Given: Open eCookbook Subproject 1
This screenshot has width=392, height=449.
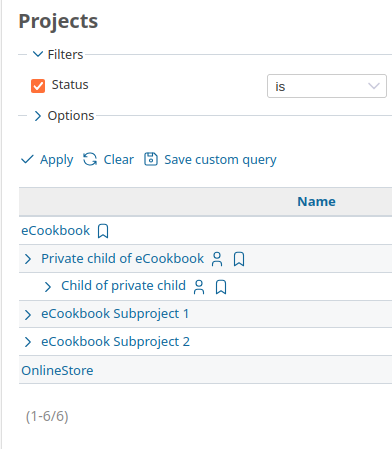Looking at the screenshot, I should [115, 314].
